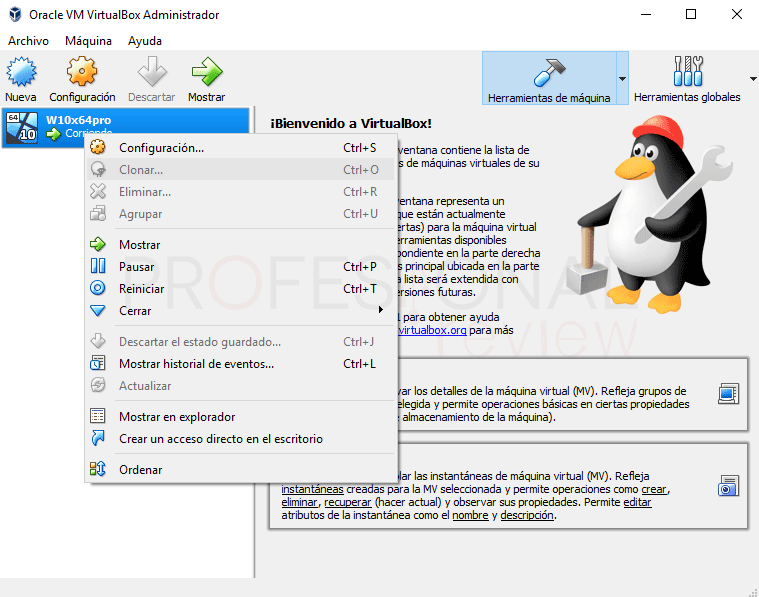Follow the 'crear' hyperlink

[x=654, y=489]
